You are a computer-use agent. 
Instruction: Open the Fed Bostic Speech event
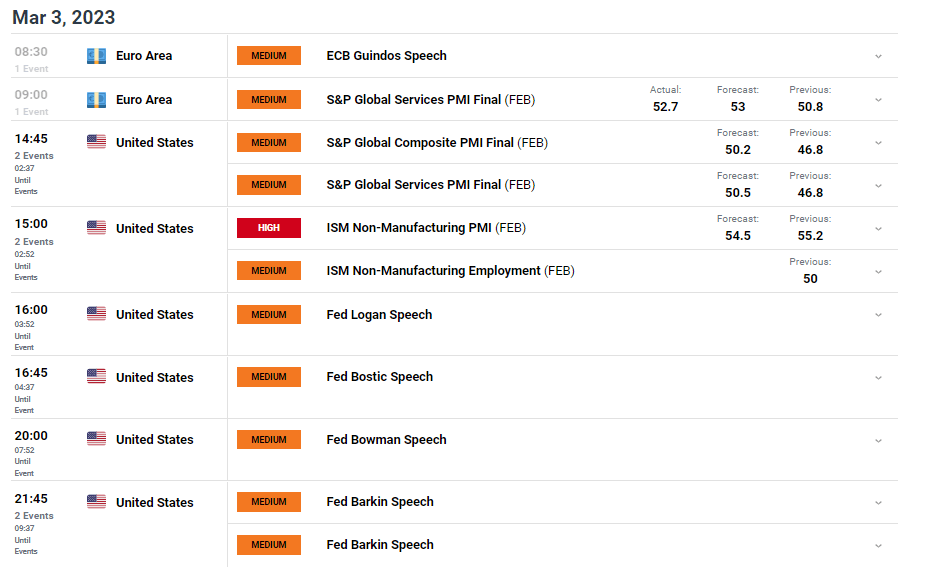pyautogui.click(x=380, y=377)
